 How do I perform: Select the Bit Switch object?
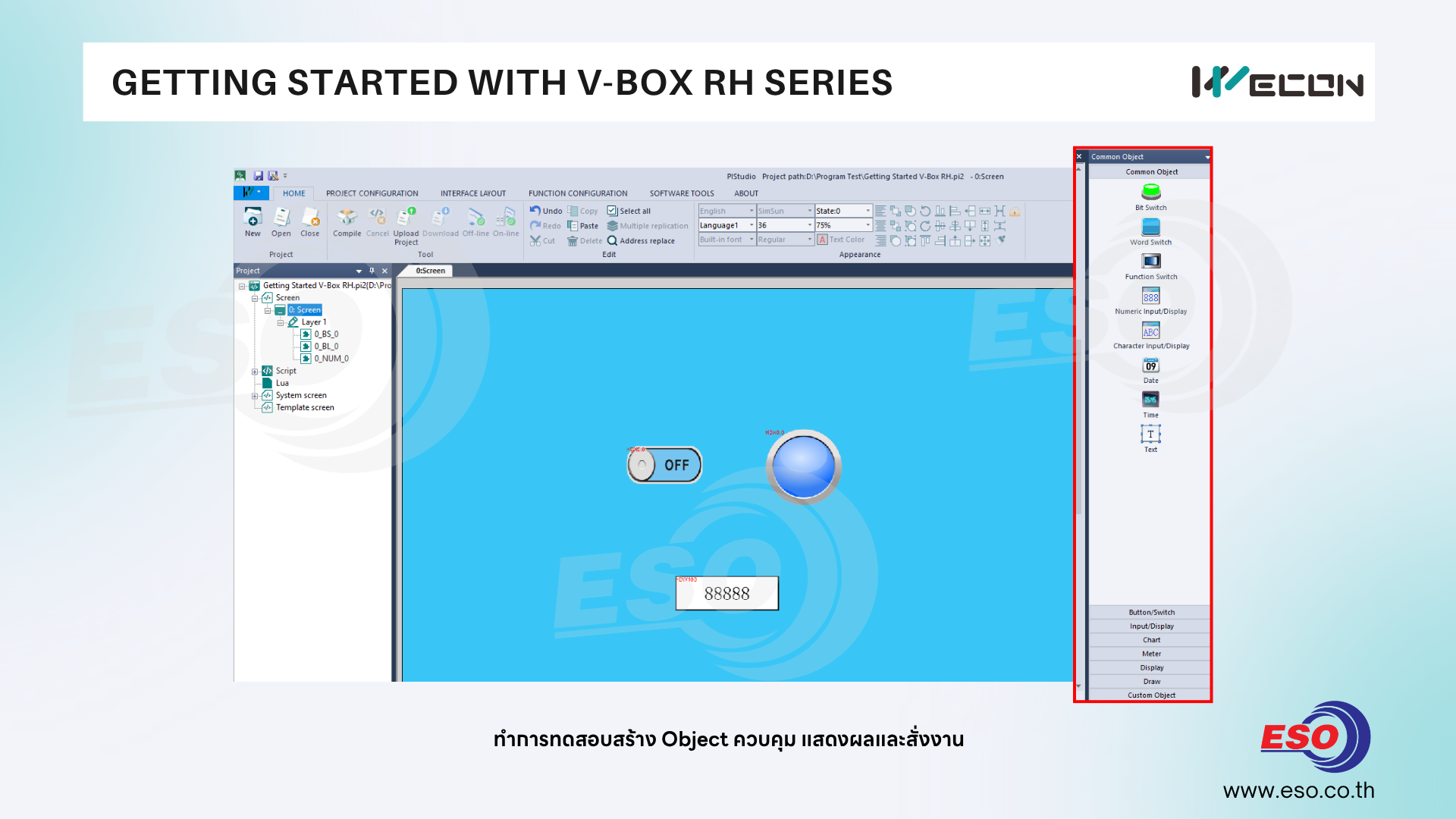(1150, 193)
